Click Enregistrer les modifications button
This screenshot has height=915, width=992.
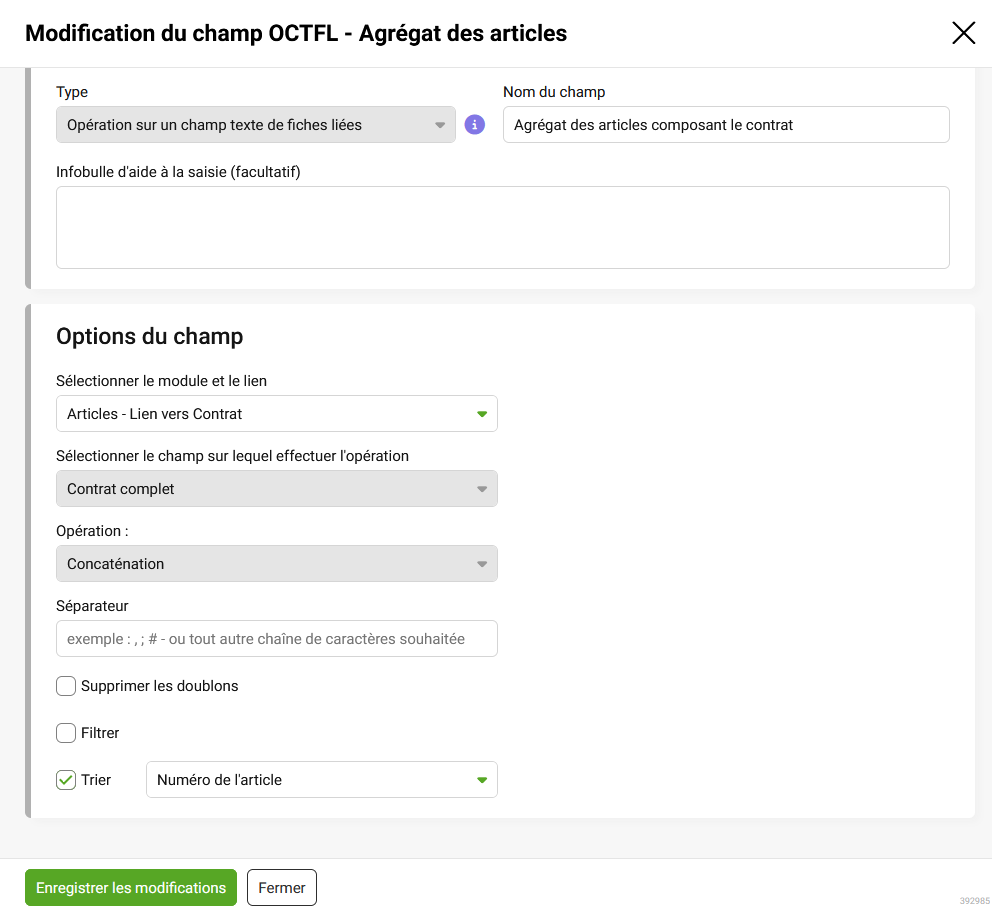[131, 888]
